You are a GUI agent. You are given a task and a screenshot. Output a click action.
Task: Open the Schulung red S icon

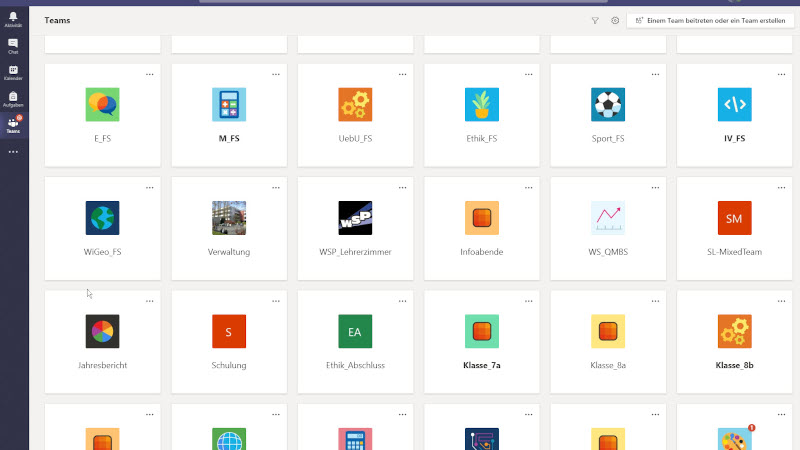[x=229, y=331]
